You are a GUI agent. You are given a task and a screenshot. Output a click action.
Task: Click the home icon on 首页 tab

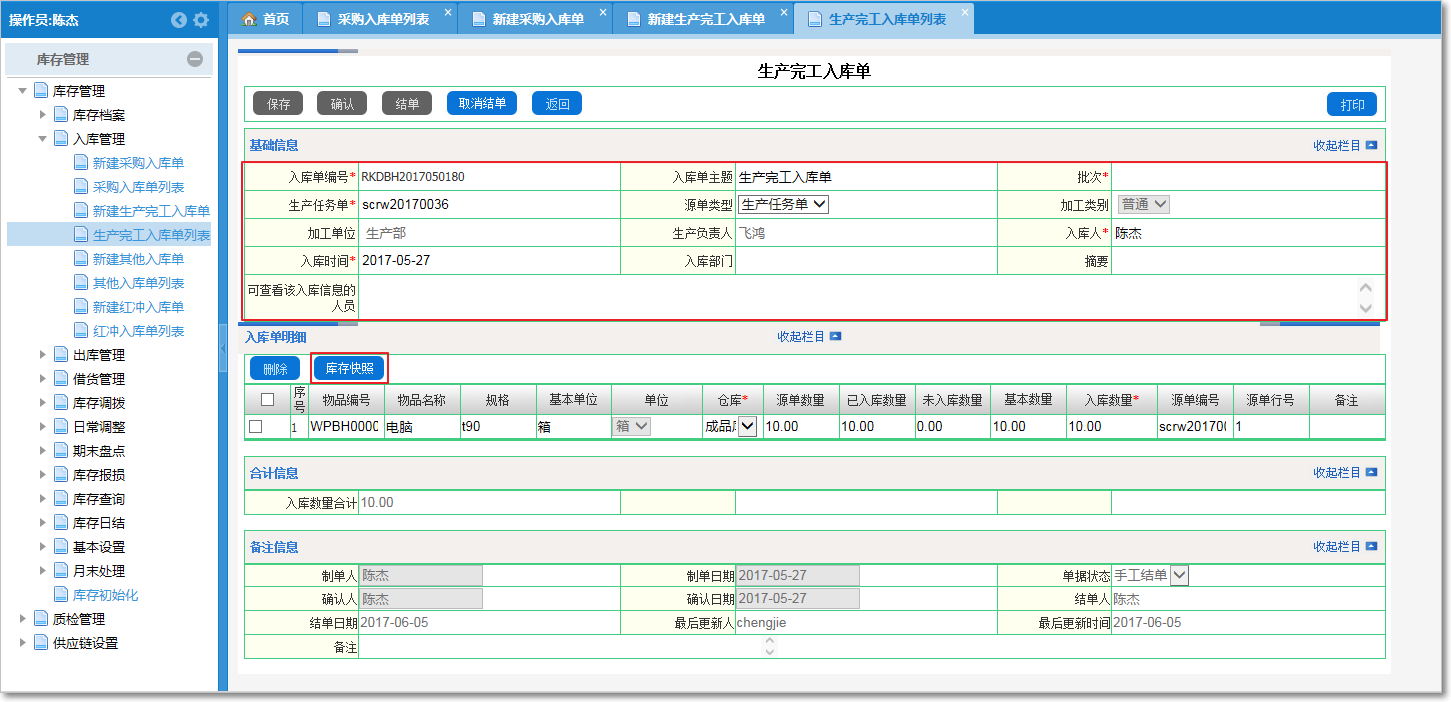coord(250,19)
